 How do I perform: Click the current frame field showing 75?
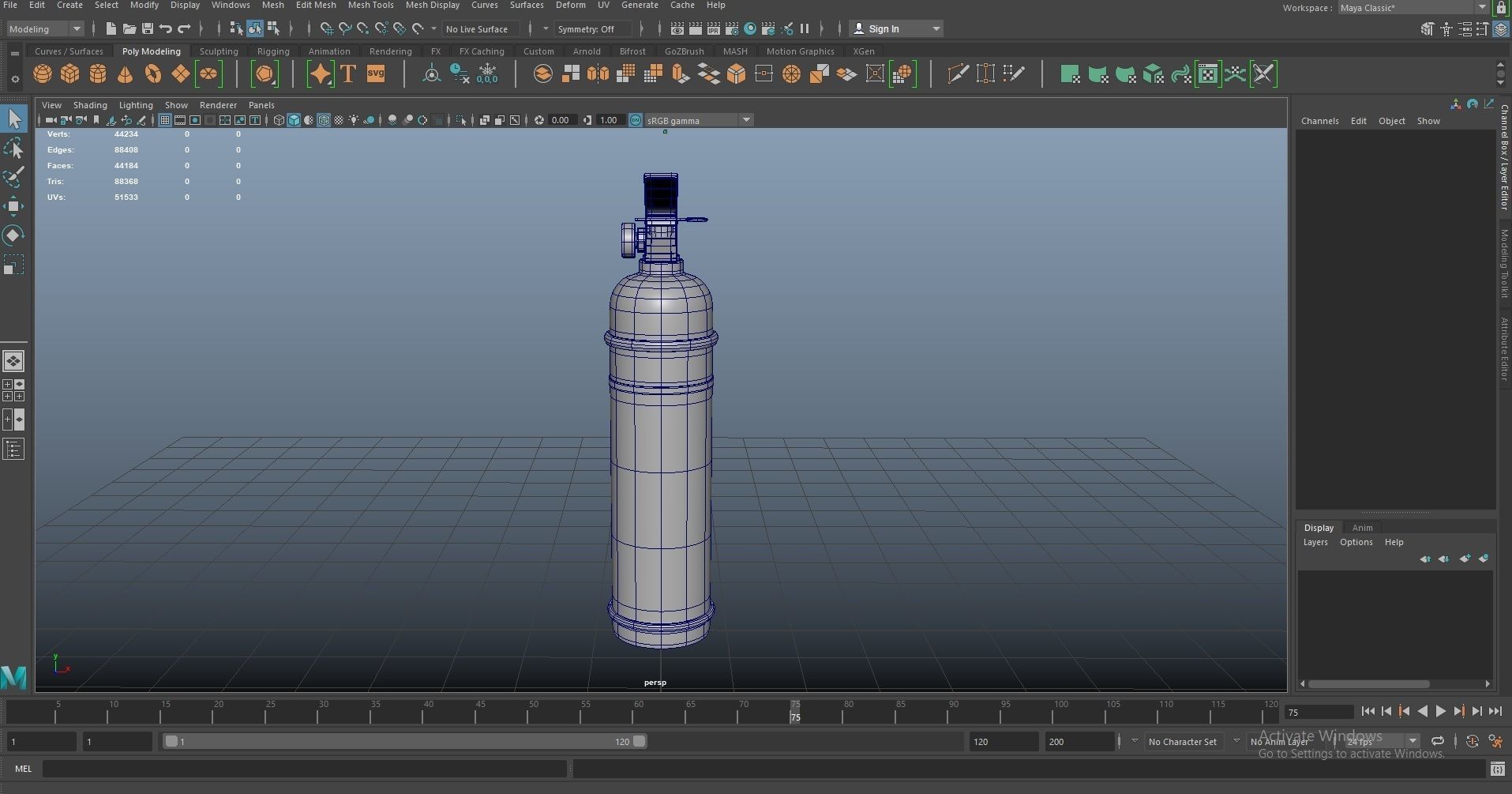[1319, 713]
